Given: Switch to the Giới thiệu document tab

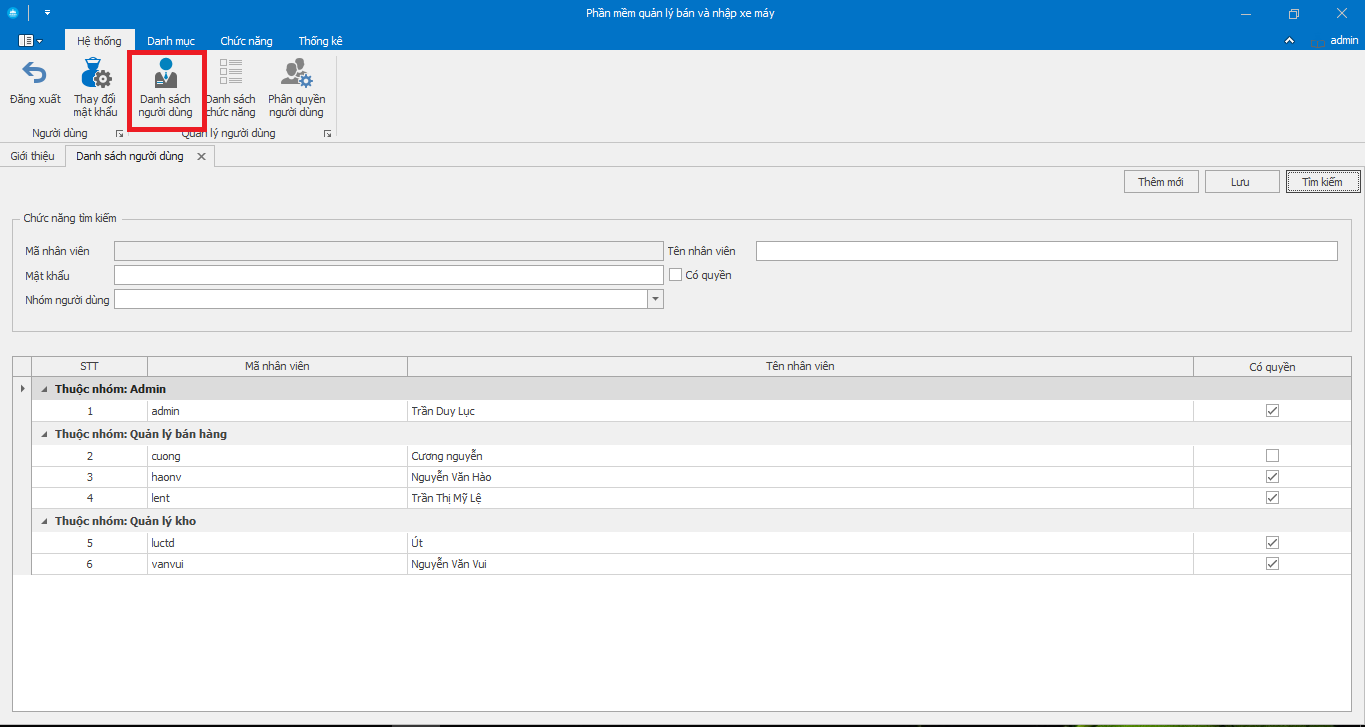Looking at the screenshot, I should [33, 157].
